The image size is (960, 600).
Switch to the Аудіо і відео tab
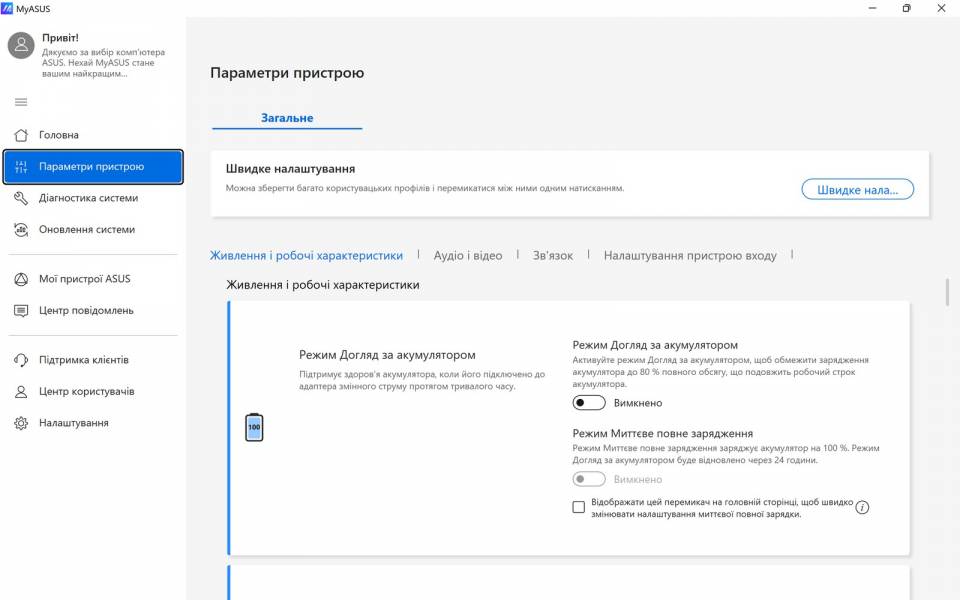coord(468,255)
